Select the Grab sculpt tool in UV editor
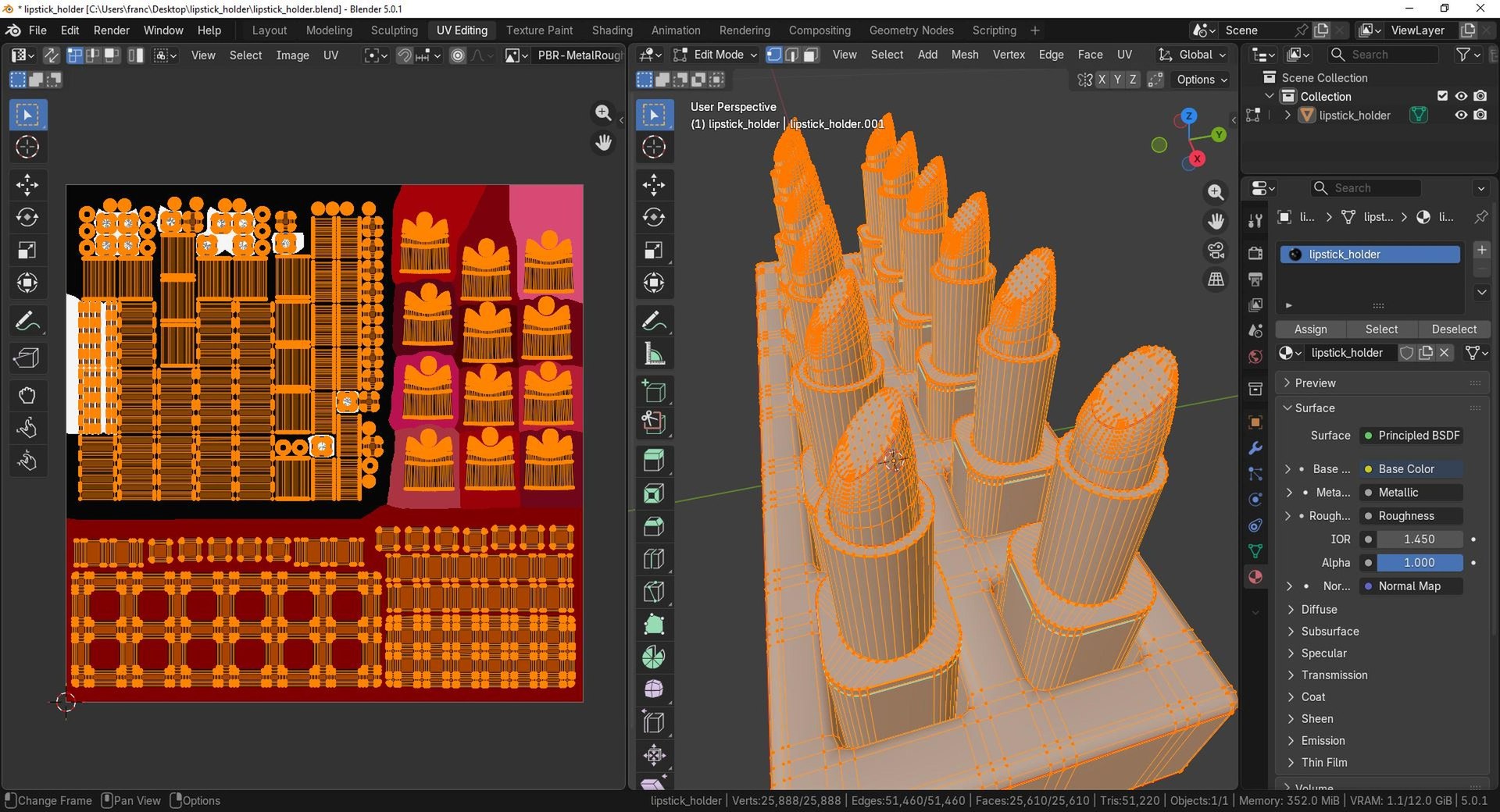 (27, 395)
